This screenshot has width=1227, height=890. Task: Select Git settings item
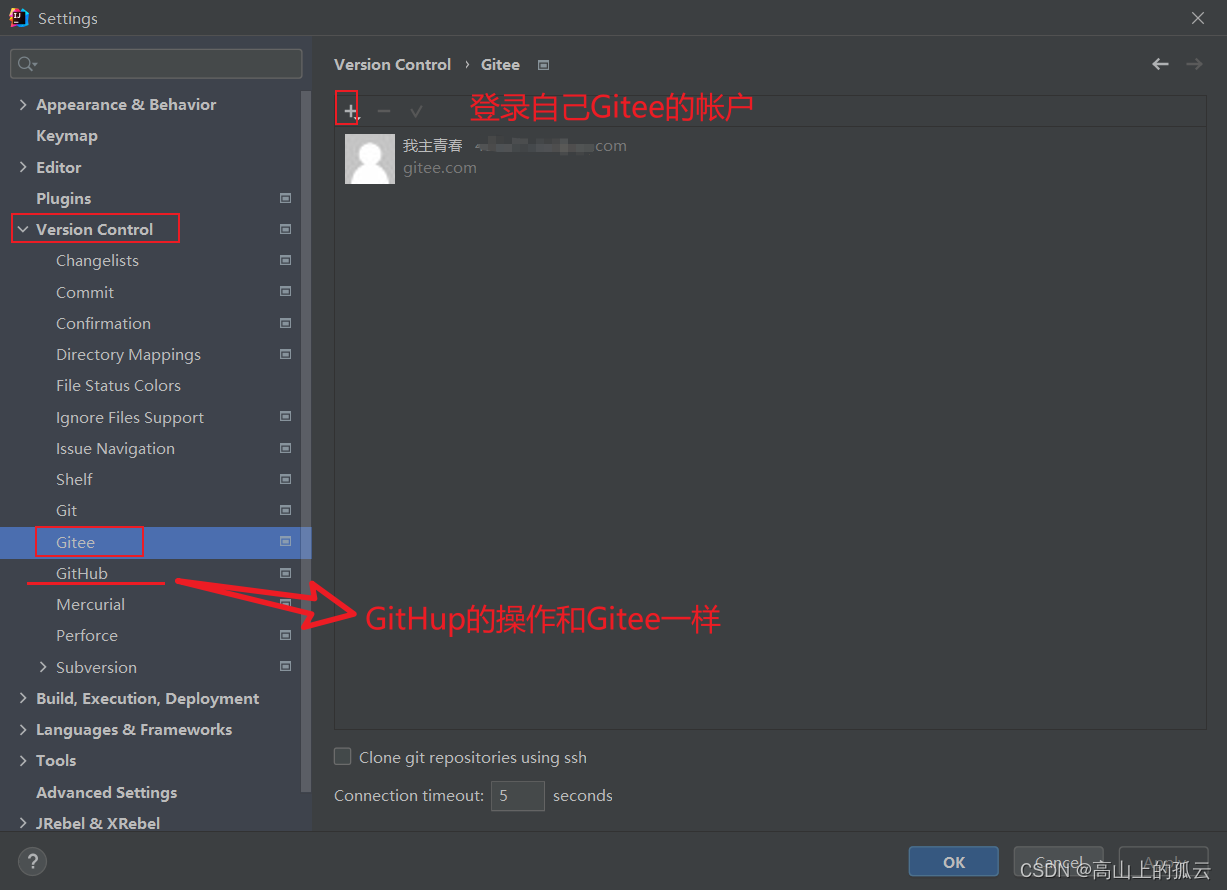66,510
